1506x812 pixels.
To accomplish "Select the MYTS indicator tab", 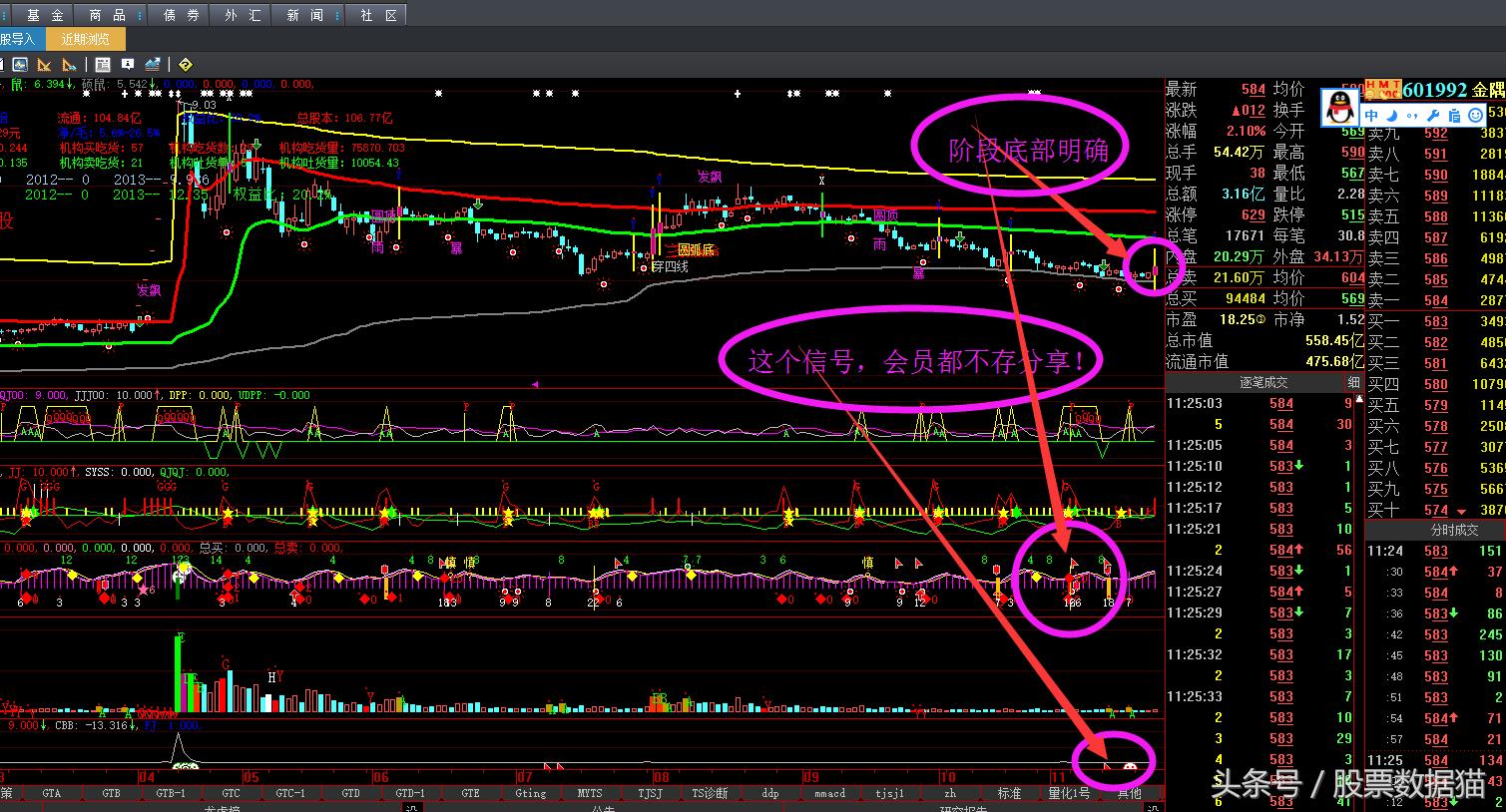I will (590, 793).
